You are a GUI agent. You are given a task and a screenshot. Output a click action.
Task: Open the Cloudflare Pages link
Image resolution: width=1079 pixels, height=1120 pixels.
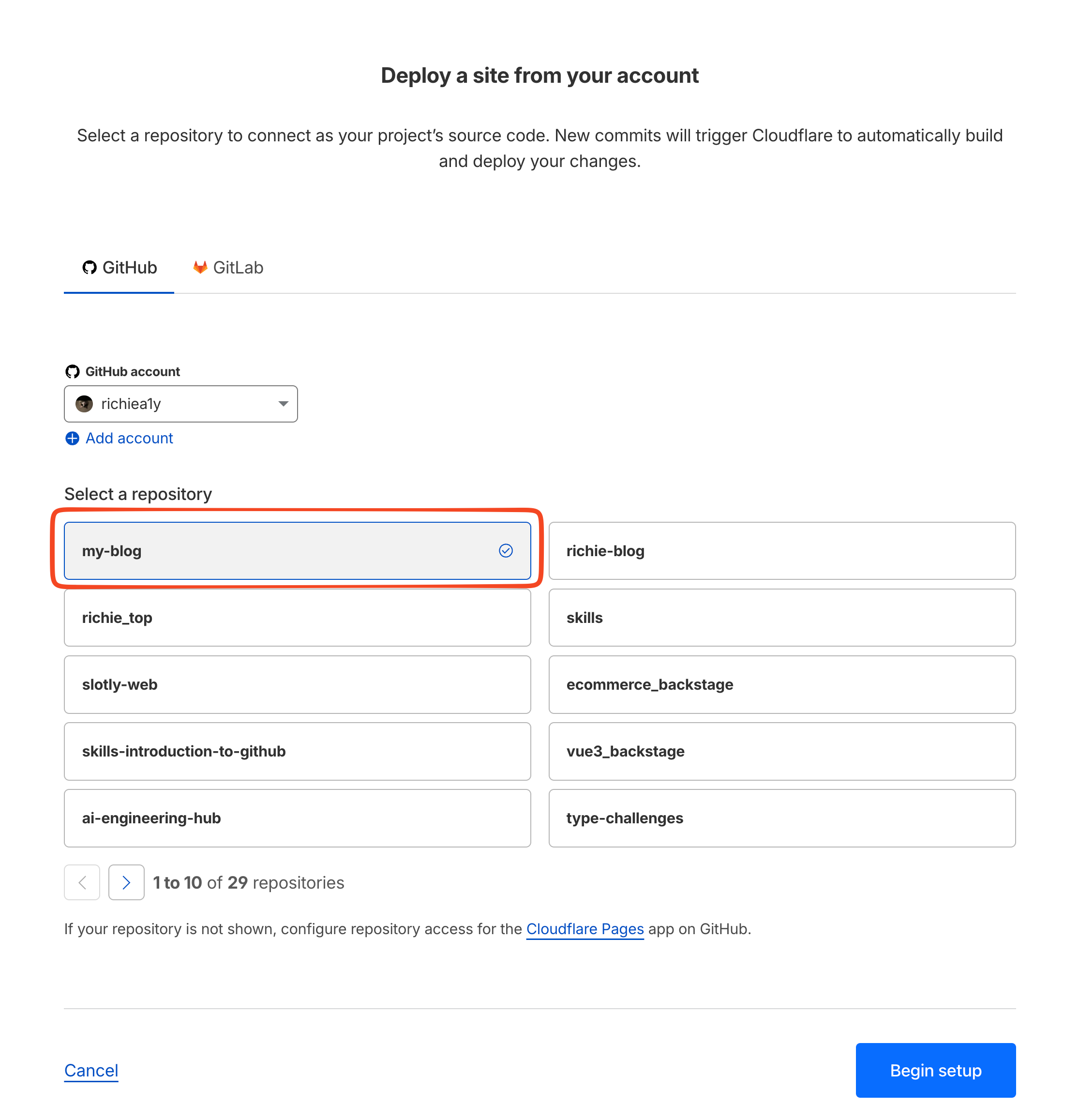[x=585, y=929]
